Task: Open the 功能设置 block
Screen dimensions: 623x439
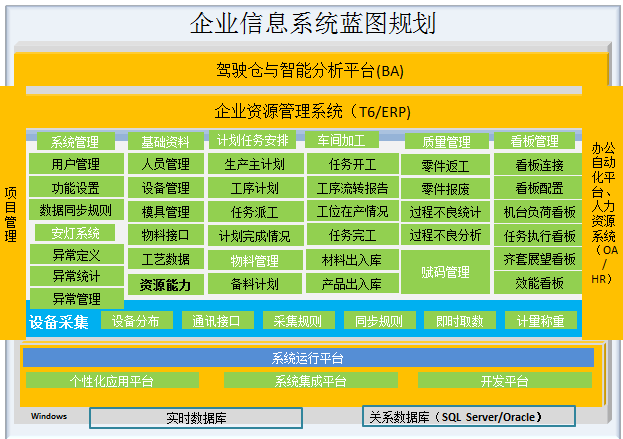Action: pyautogui.click(x=76, y=187)
